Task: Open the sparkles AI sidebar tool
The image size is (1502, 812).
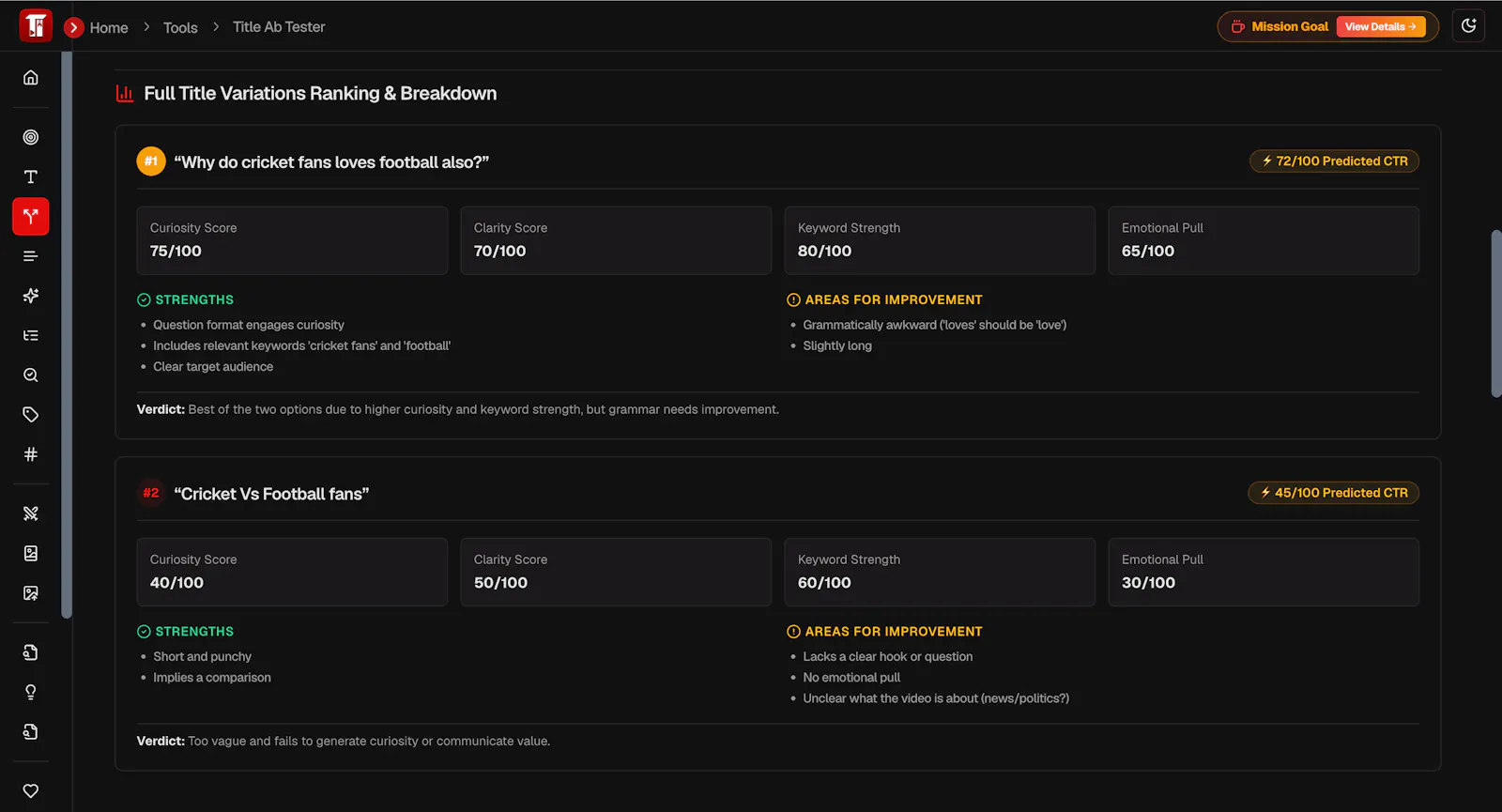Action: [x=31, y=296]
